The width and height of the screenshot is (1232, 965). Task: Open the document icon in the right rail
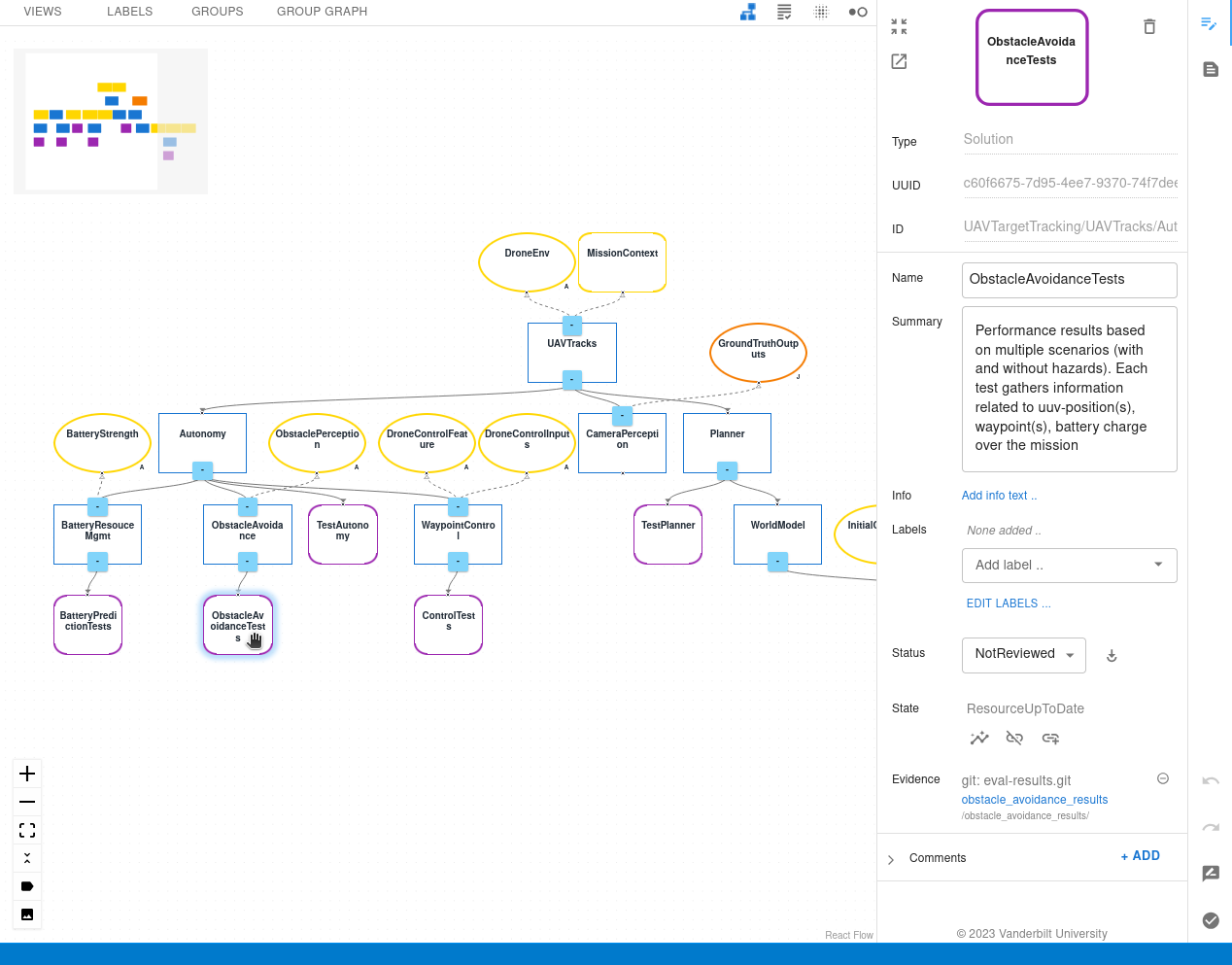point(1211,69)
